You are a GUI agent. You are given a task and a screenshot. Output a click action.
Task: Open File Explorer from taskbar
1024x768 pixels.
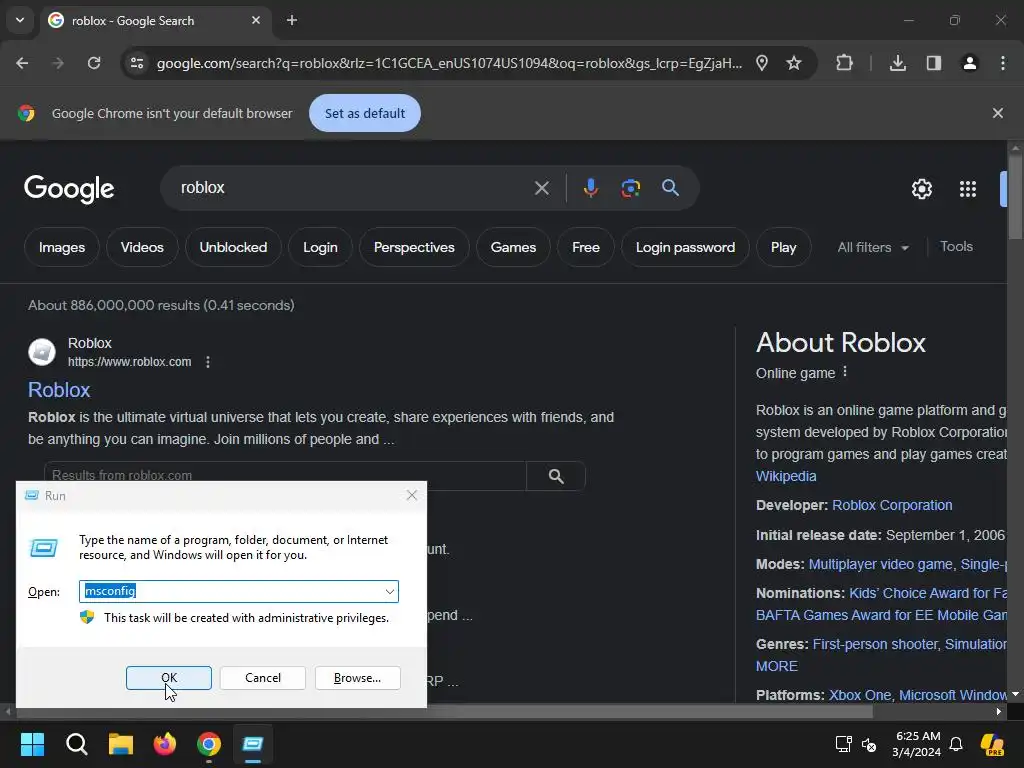(x=121, y=744)
